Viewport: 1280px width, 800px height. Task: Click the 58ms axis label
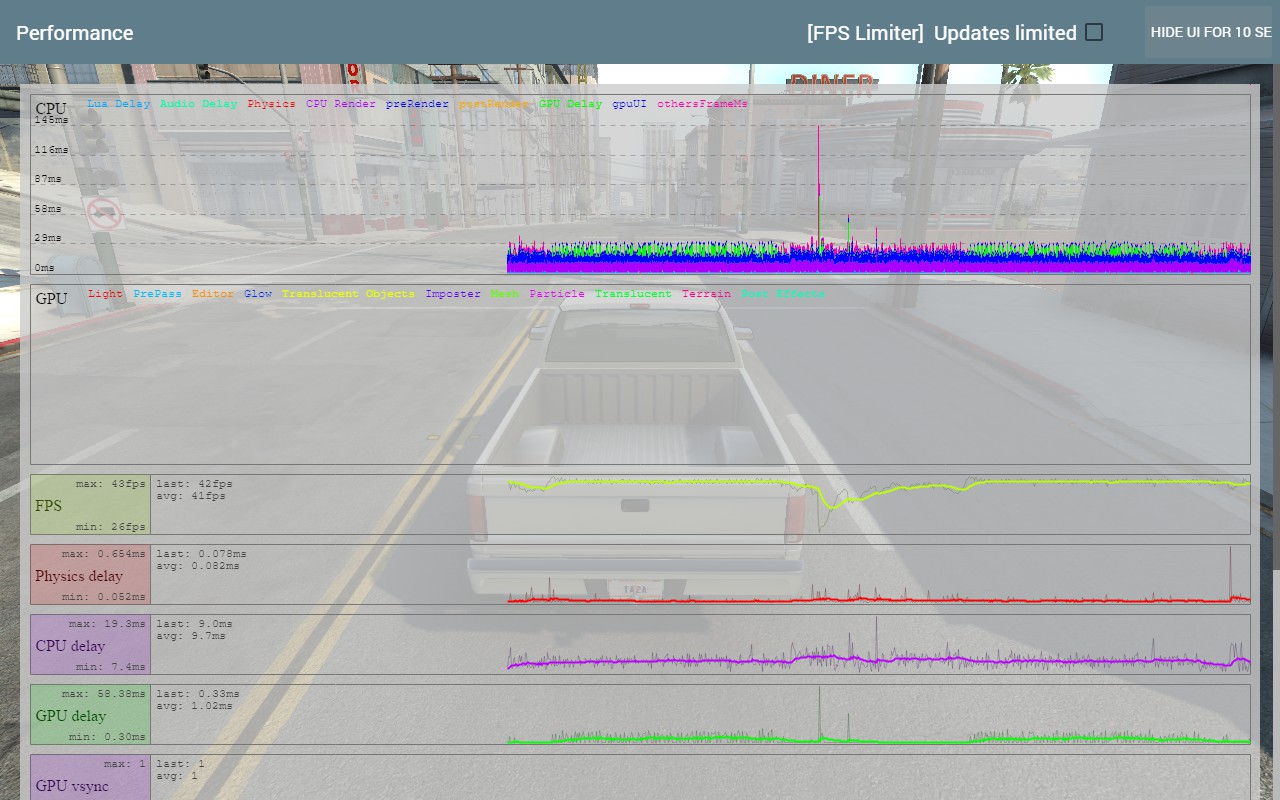pyautogui.click(x=48, y=209)
